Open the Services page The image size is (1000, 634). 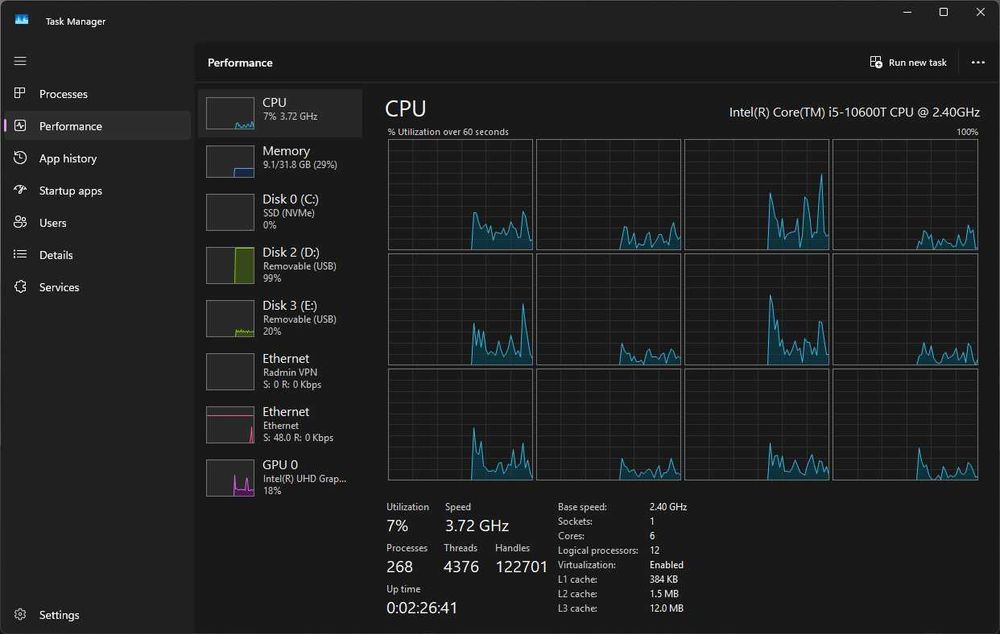coord(98,287)
